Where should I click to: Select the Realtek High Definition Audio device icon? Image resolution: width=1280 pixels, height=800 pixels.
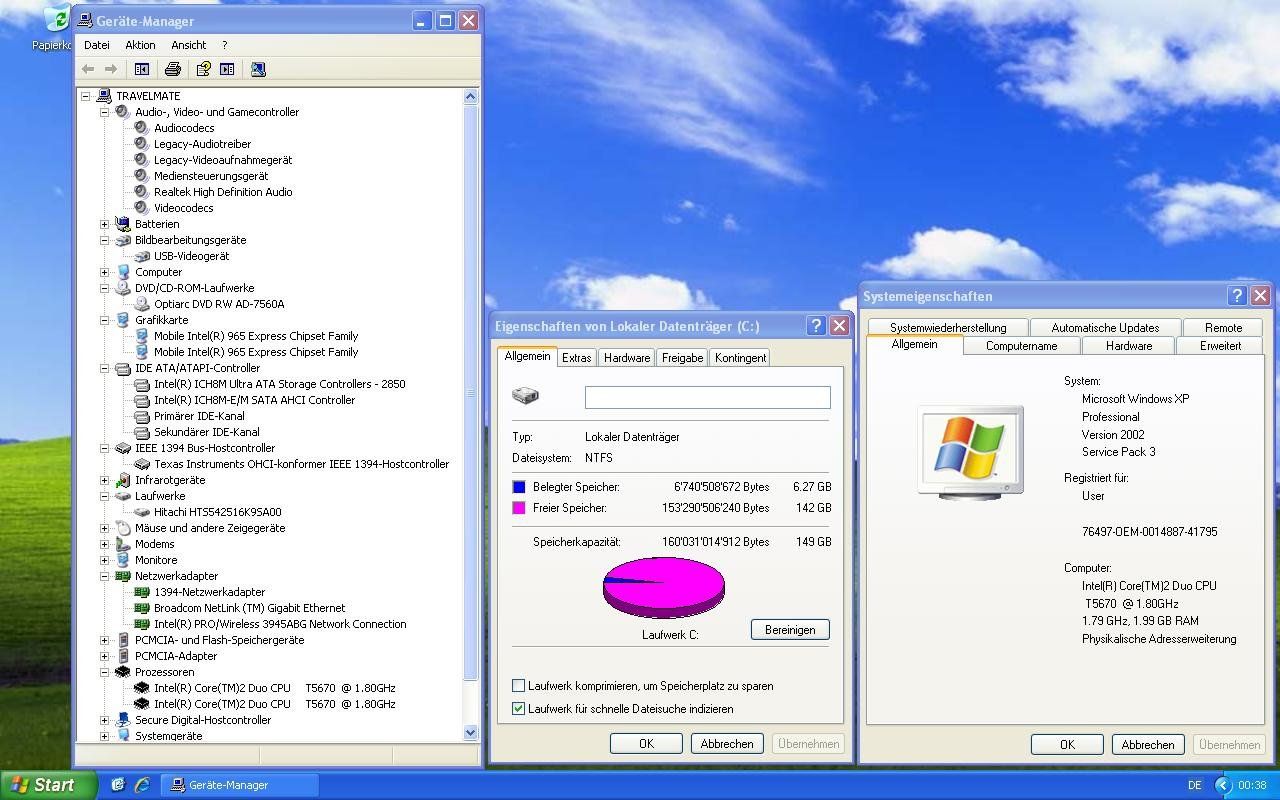click(x=142, y=192)
